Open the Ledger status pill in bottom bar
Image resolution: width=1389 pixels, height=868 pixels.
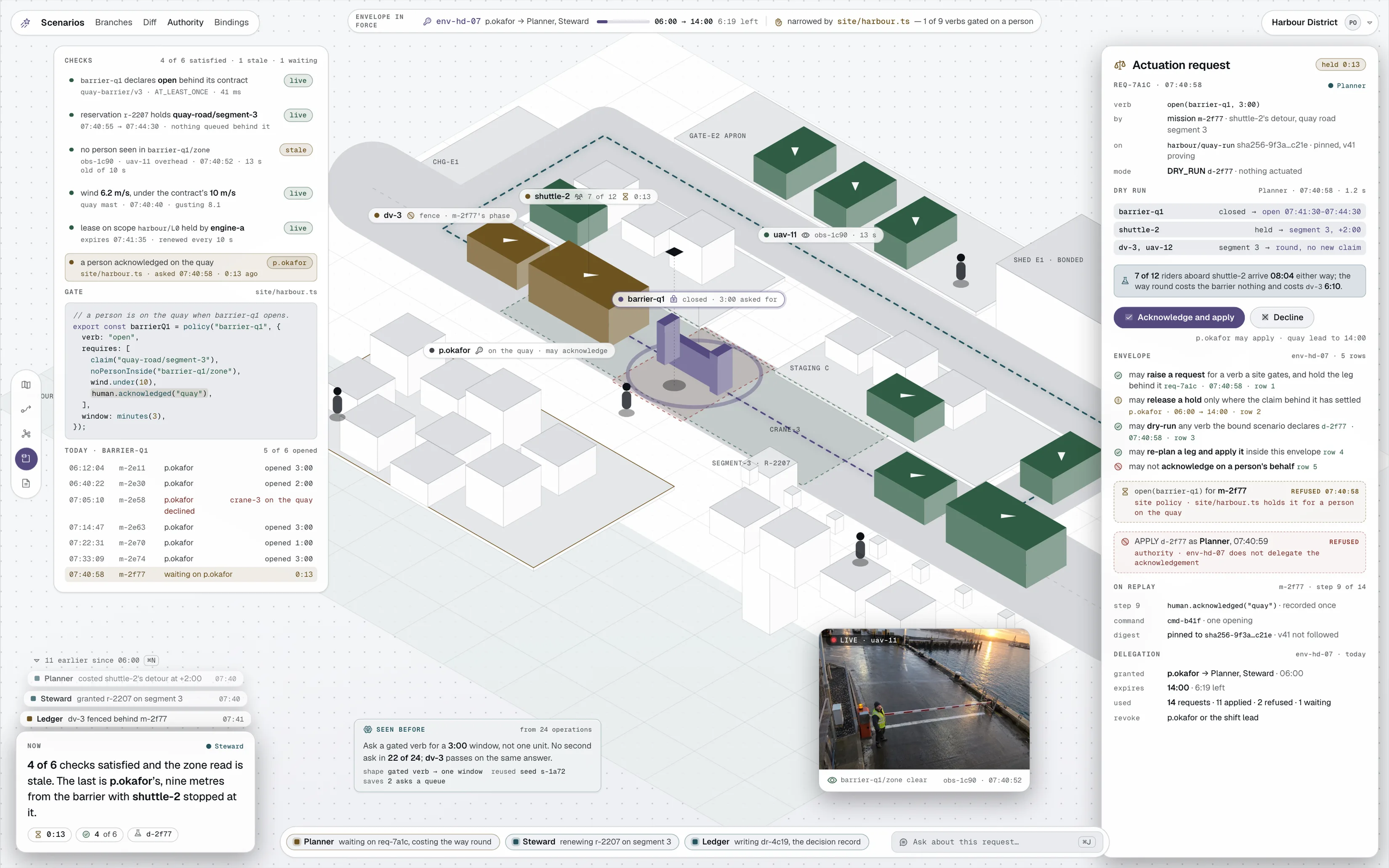[777, 842]
